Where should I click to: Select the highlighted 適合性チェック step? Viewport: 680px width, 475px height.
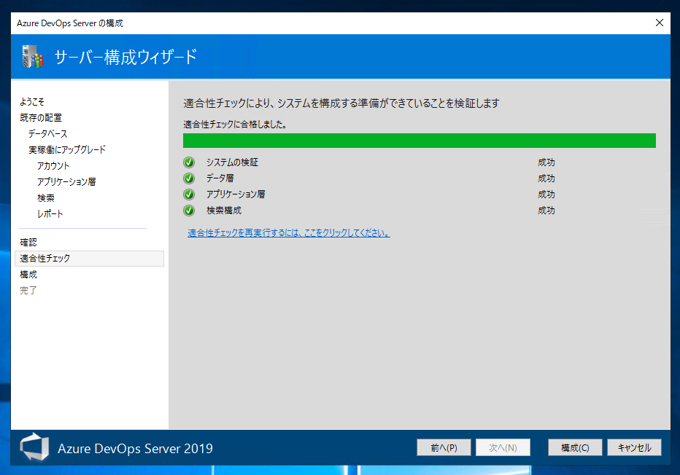[x=89, y=258]
